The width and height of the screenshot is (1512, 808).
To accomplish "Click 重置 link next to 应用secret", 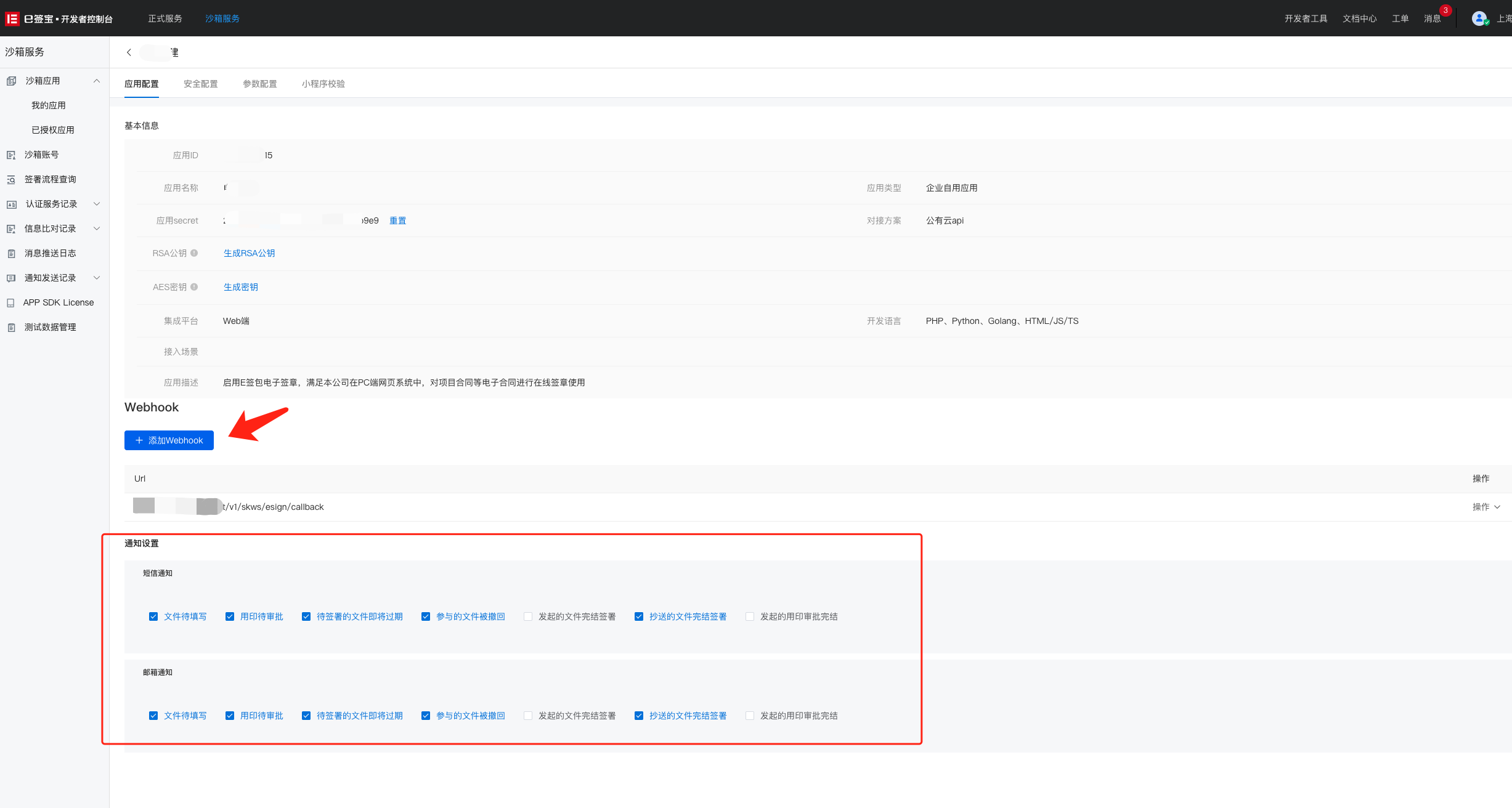I will point(397,220).
